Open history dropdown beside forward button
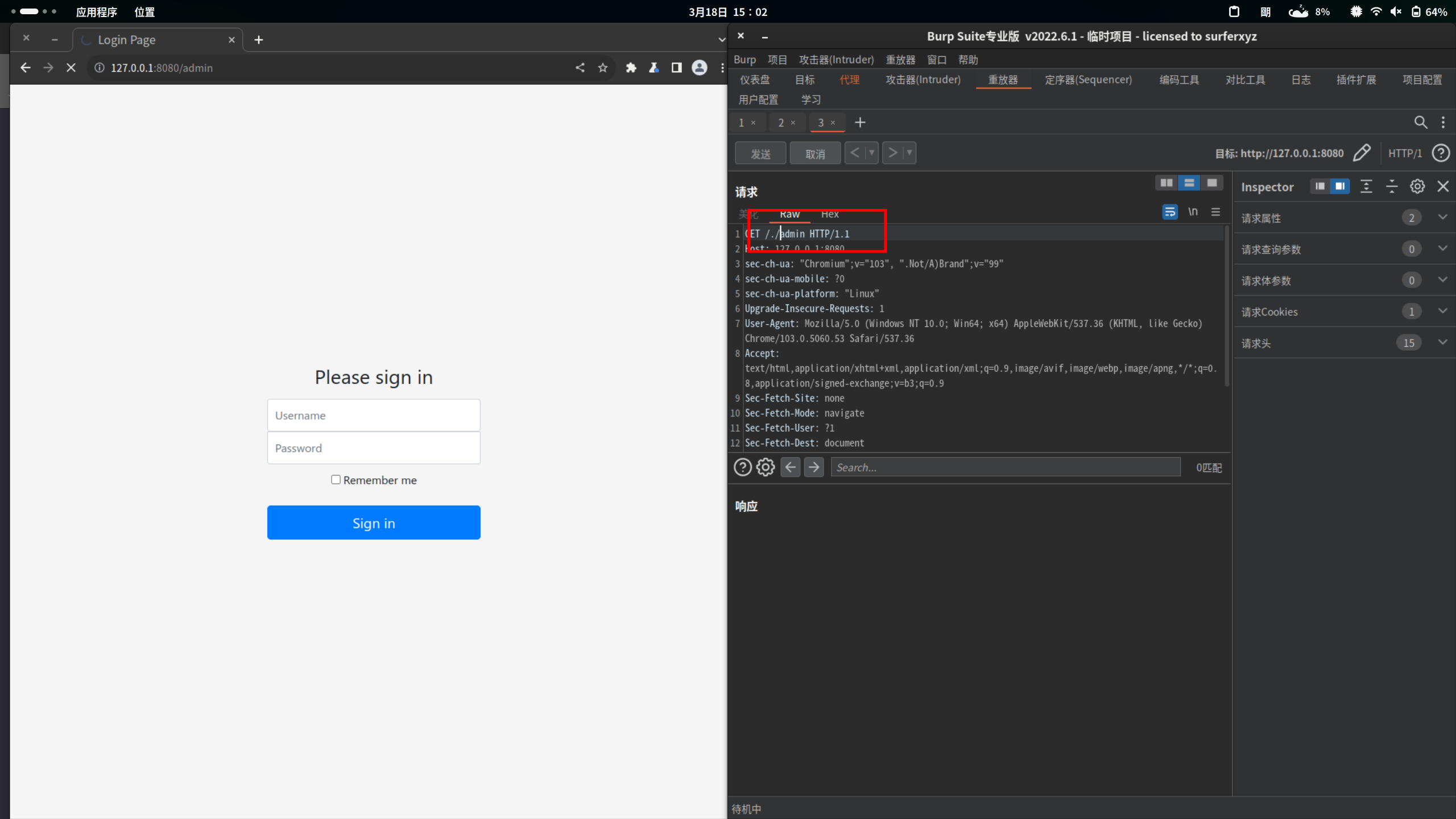 (x=909, y=153)
